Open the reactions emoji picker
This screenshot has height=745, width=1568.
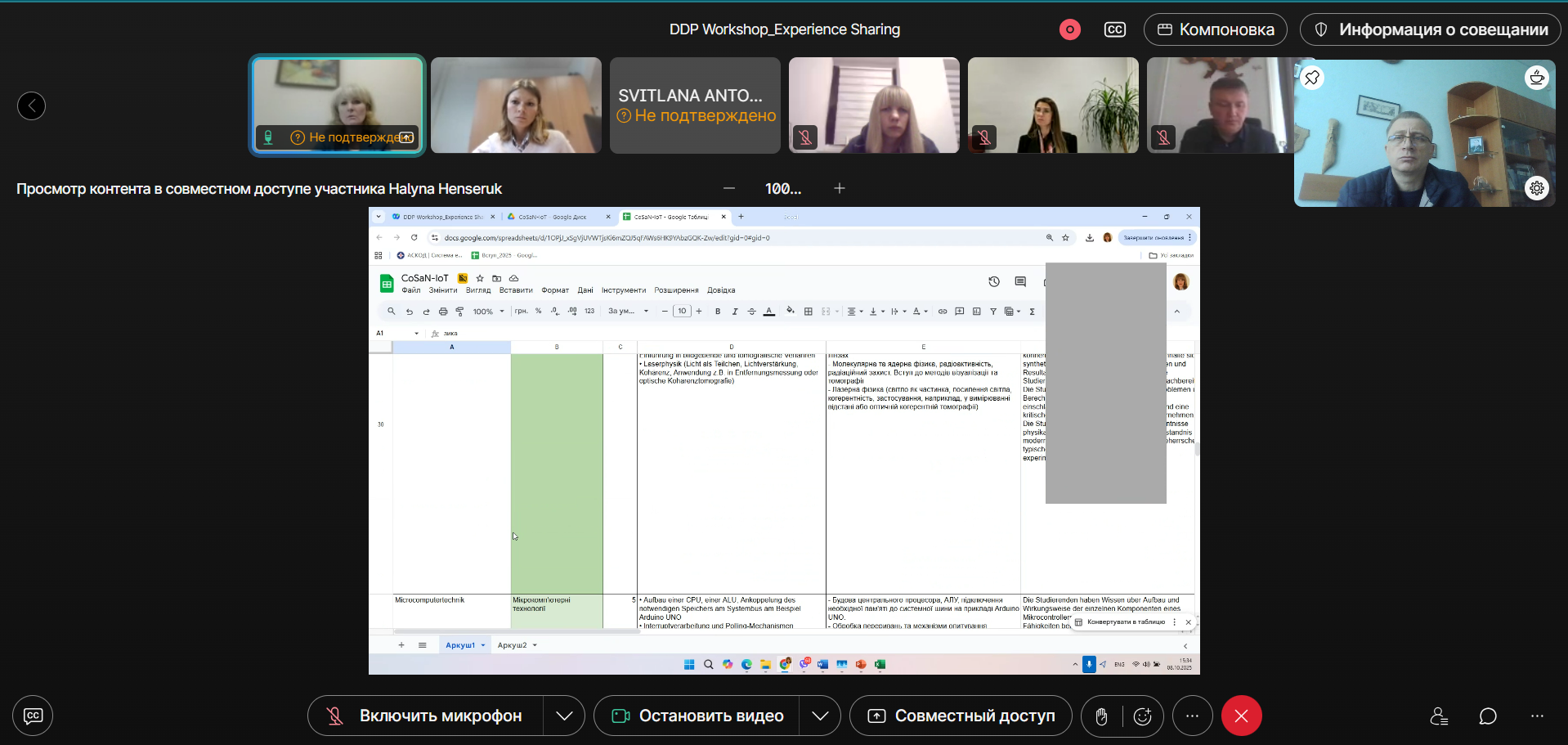[1142, 716]
